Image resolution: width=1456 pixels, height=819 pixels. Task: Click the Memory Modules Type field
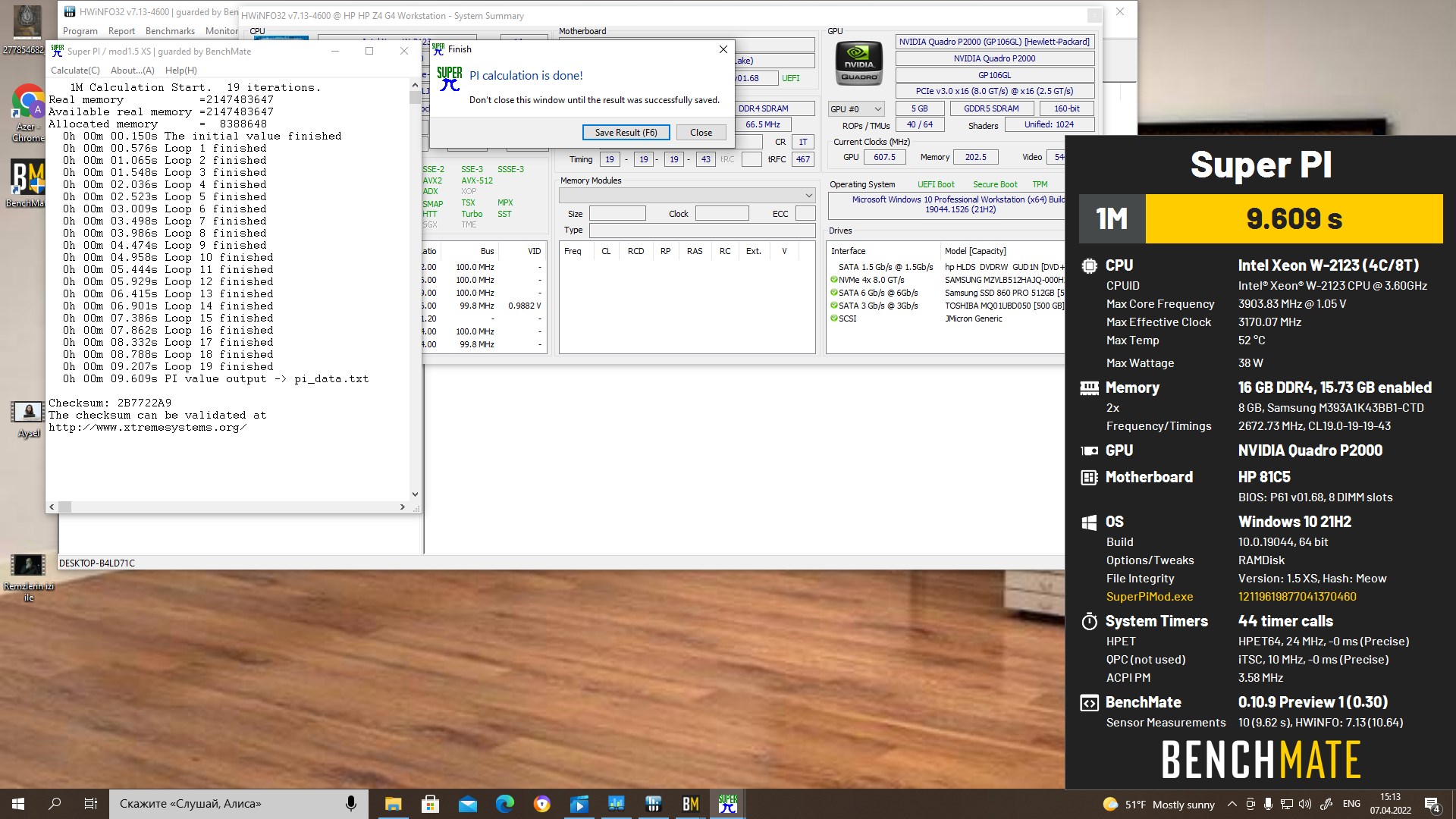point(702,231)
